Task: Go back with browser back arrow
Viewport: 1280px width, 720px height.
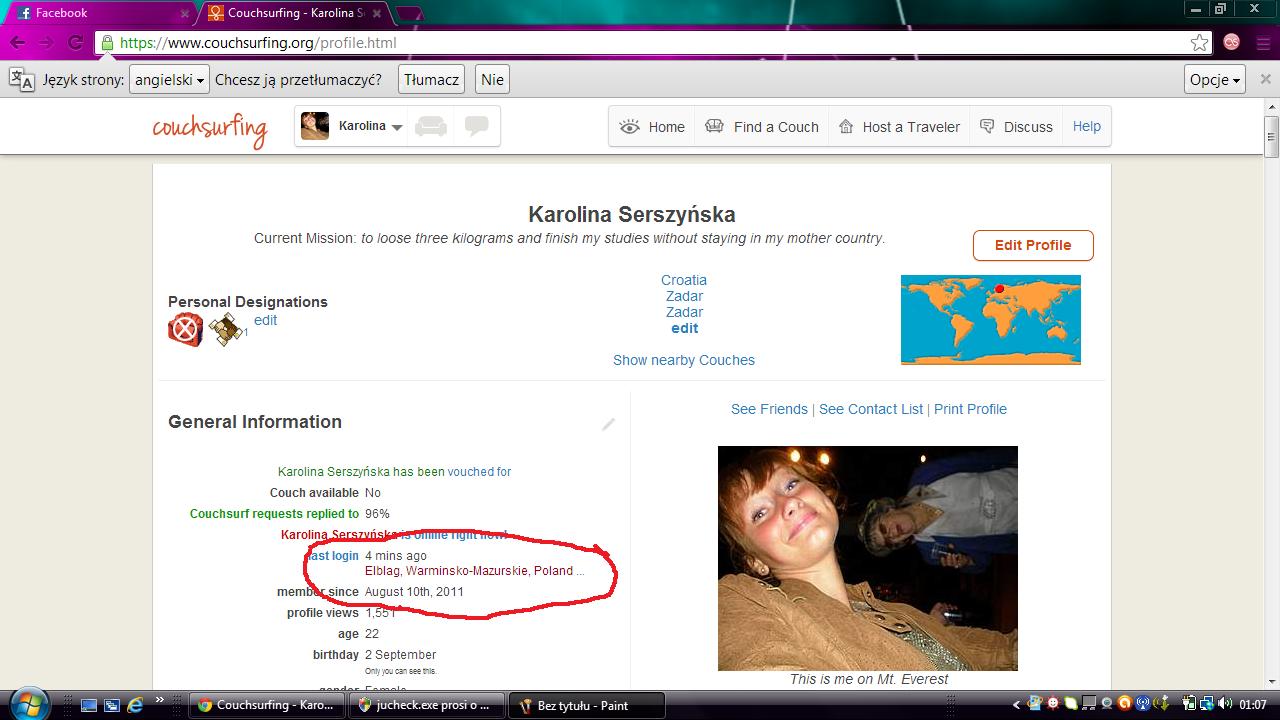Action: pos(18,43)
